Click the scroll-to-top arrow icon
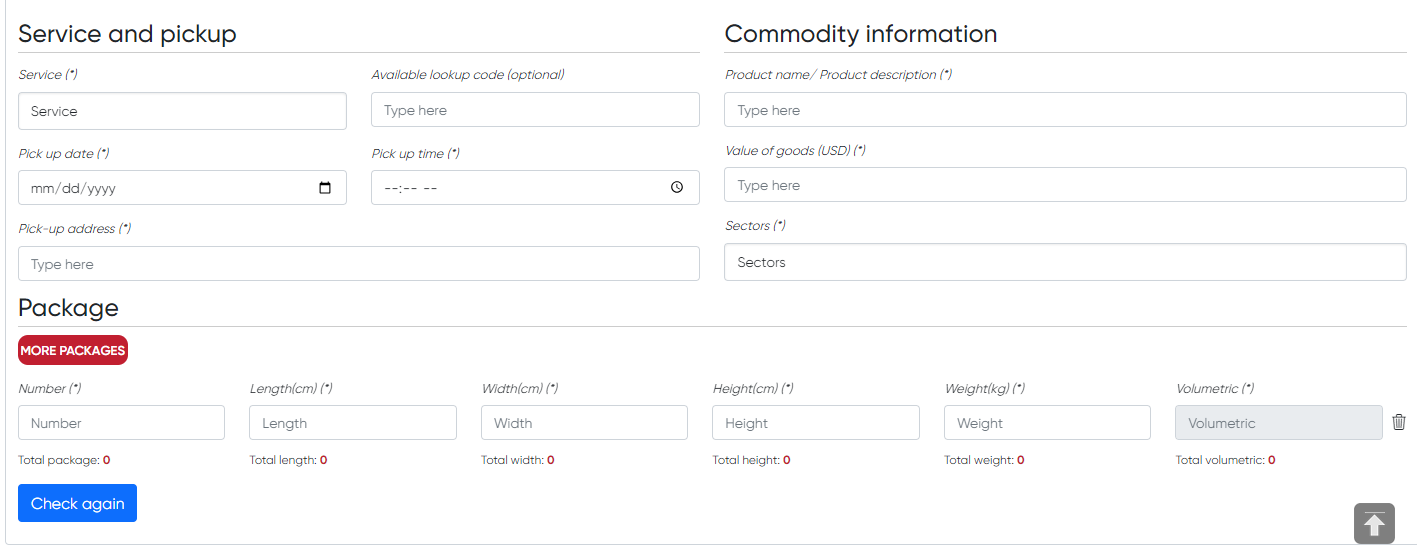 [1374, 524]
